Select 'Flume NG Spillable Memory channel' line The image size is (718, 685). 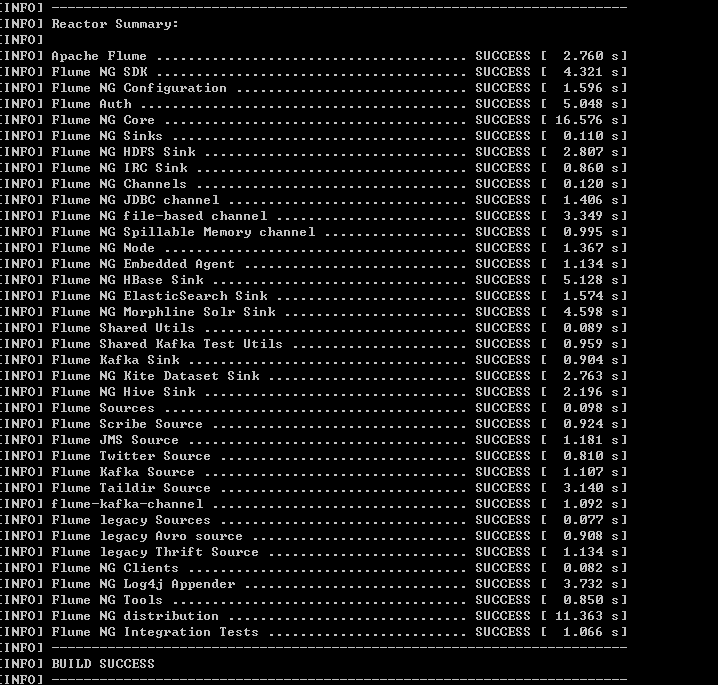point(314,232)
